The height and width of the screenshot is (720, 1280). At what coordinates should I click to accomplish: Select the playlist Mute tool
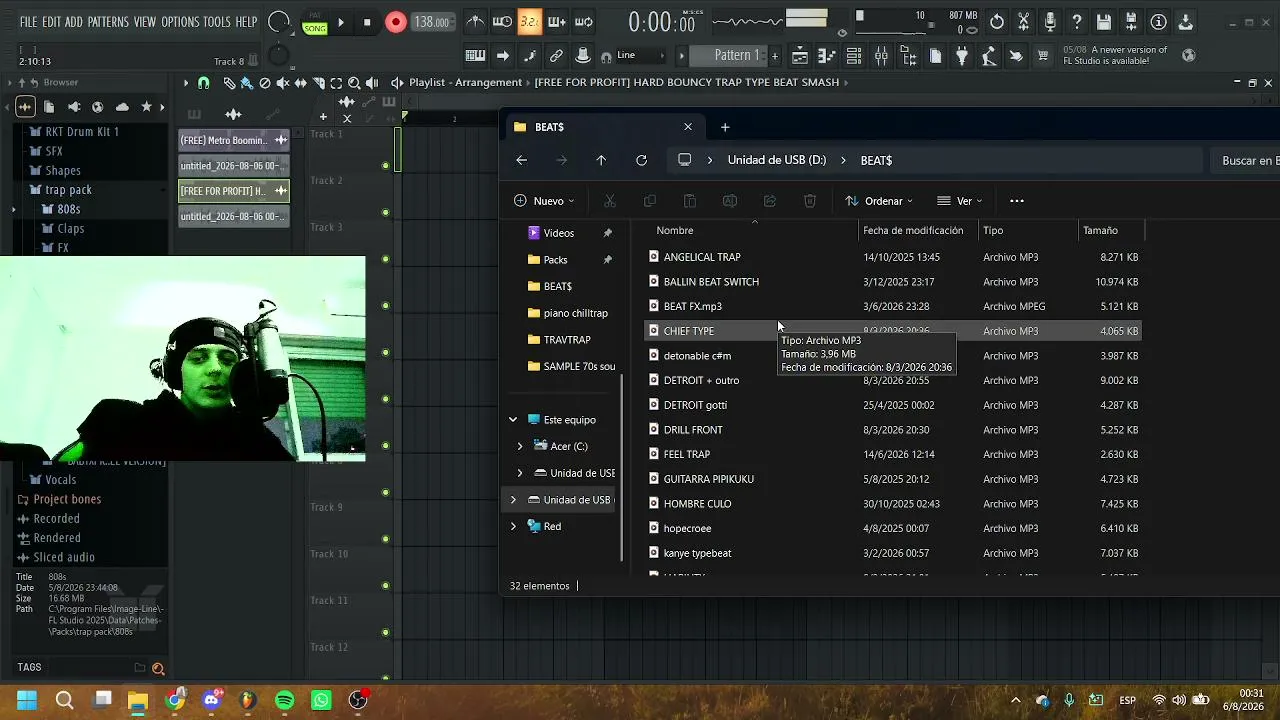click(x=283, y=83)
